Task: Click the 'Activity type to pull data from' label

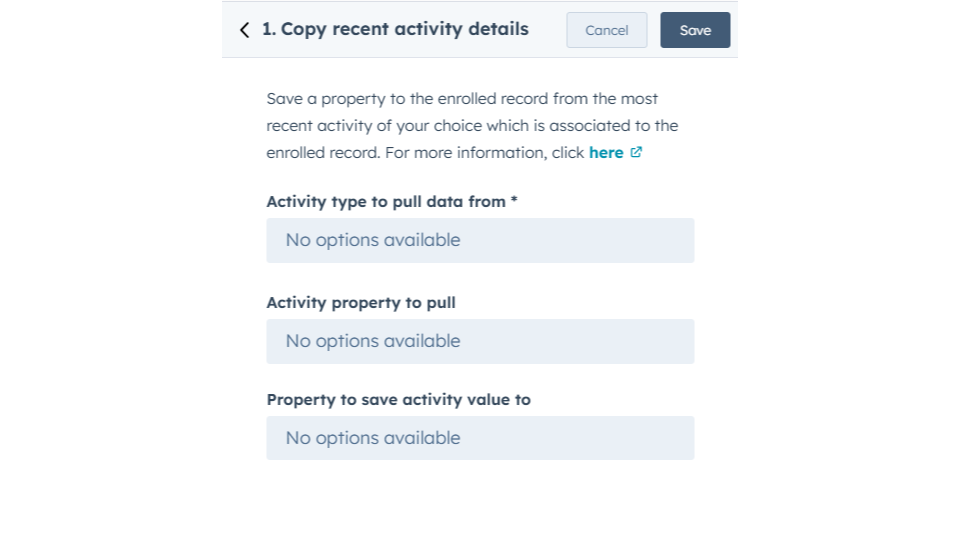Action: (x=386, y=201)
